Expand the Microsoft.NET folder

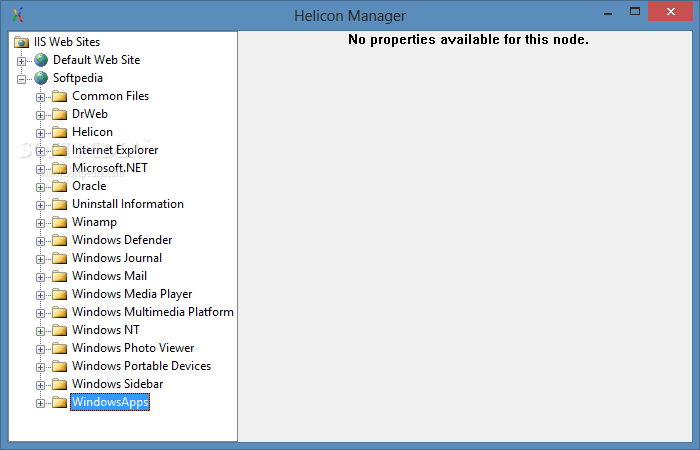pos(40,169)
